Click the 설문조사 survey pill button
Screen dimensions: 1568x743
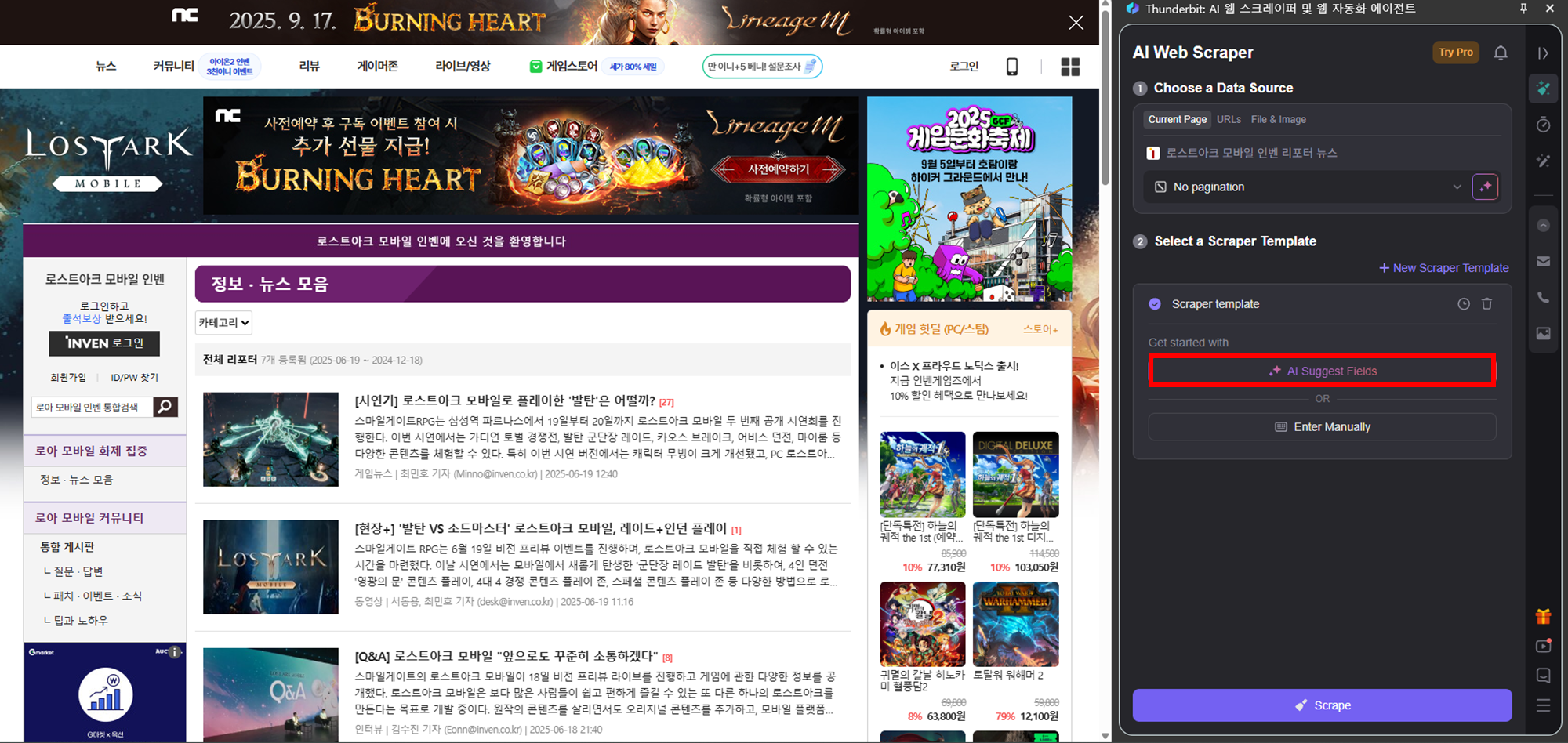[762, 67]
